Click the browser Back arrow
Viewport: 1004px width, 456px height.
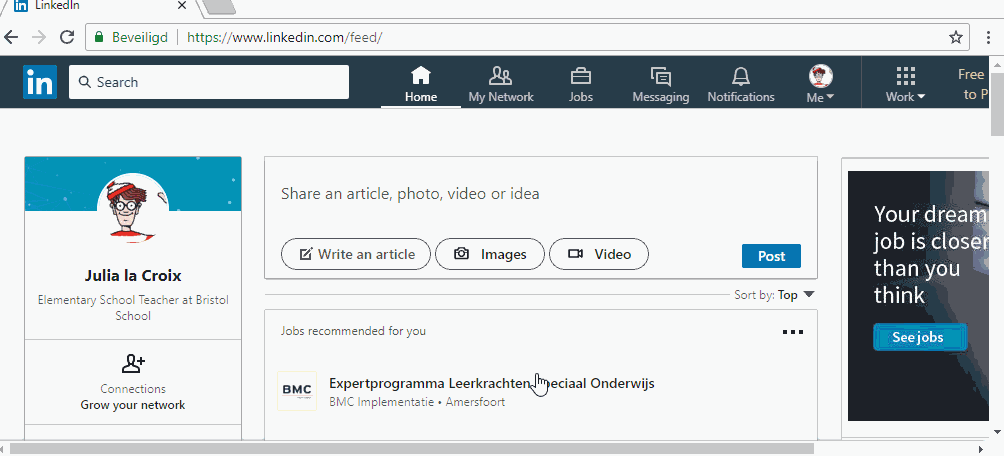[x=11, y=37]
